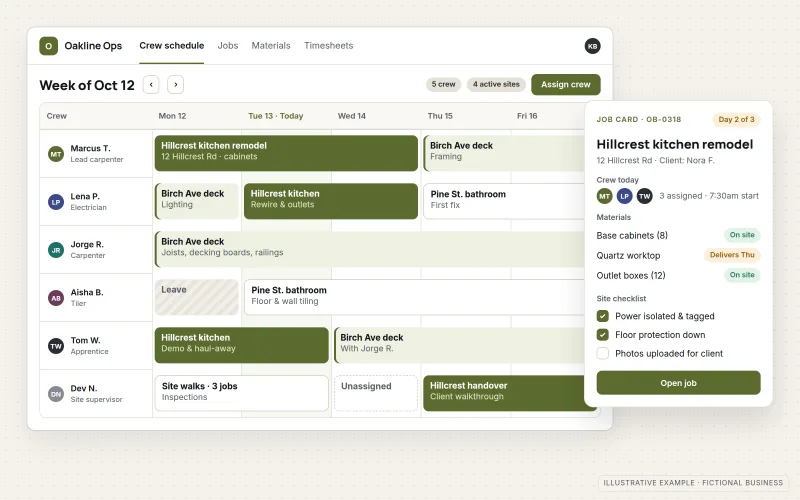Open Pine St. bathroom First fix block
This screenshot has width=800, height=500.
(x=504, y=201)
